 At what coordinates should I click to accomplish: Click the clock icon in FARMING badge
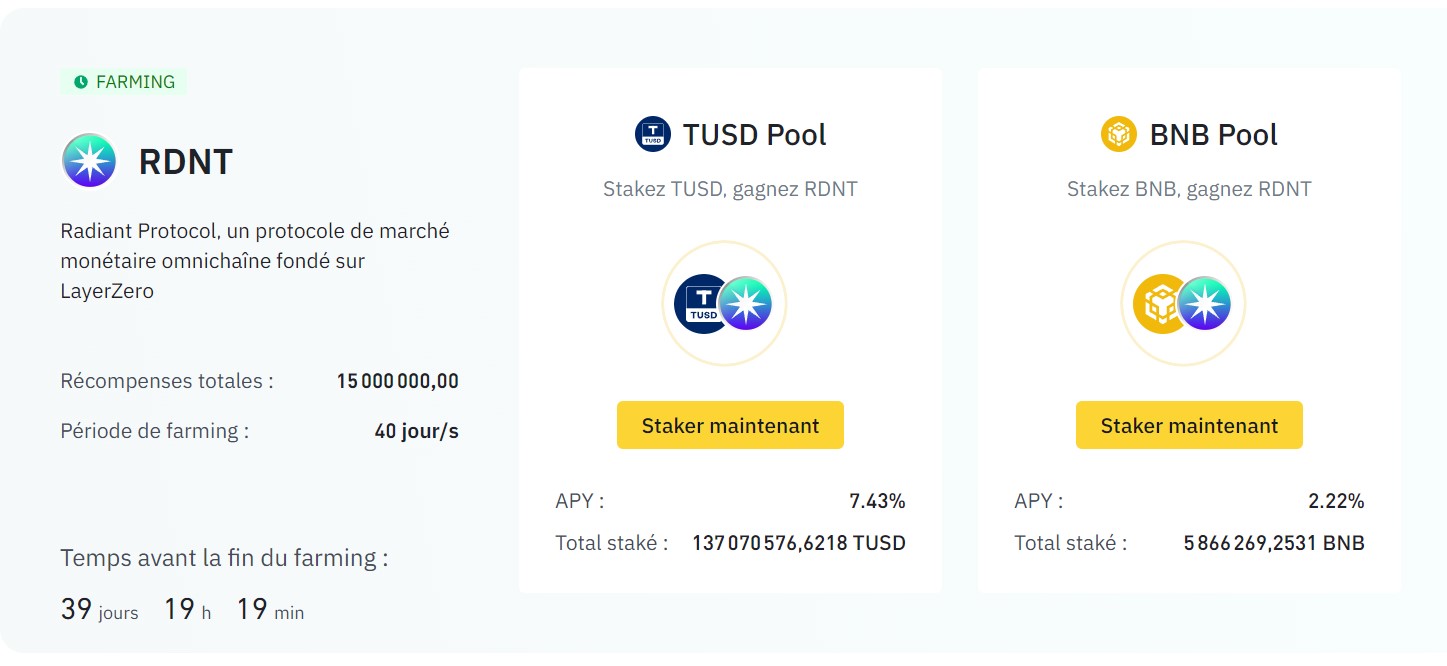pos(81,81)
